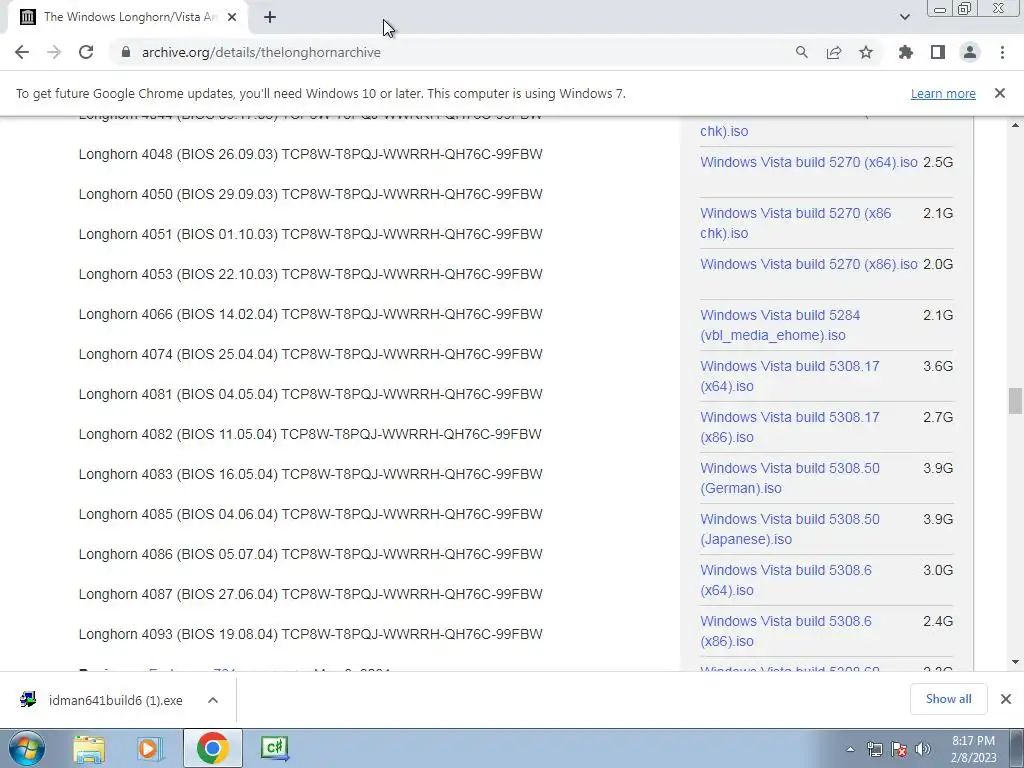Open the Chrome profile avatar

coord(970,52)
